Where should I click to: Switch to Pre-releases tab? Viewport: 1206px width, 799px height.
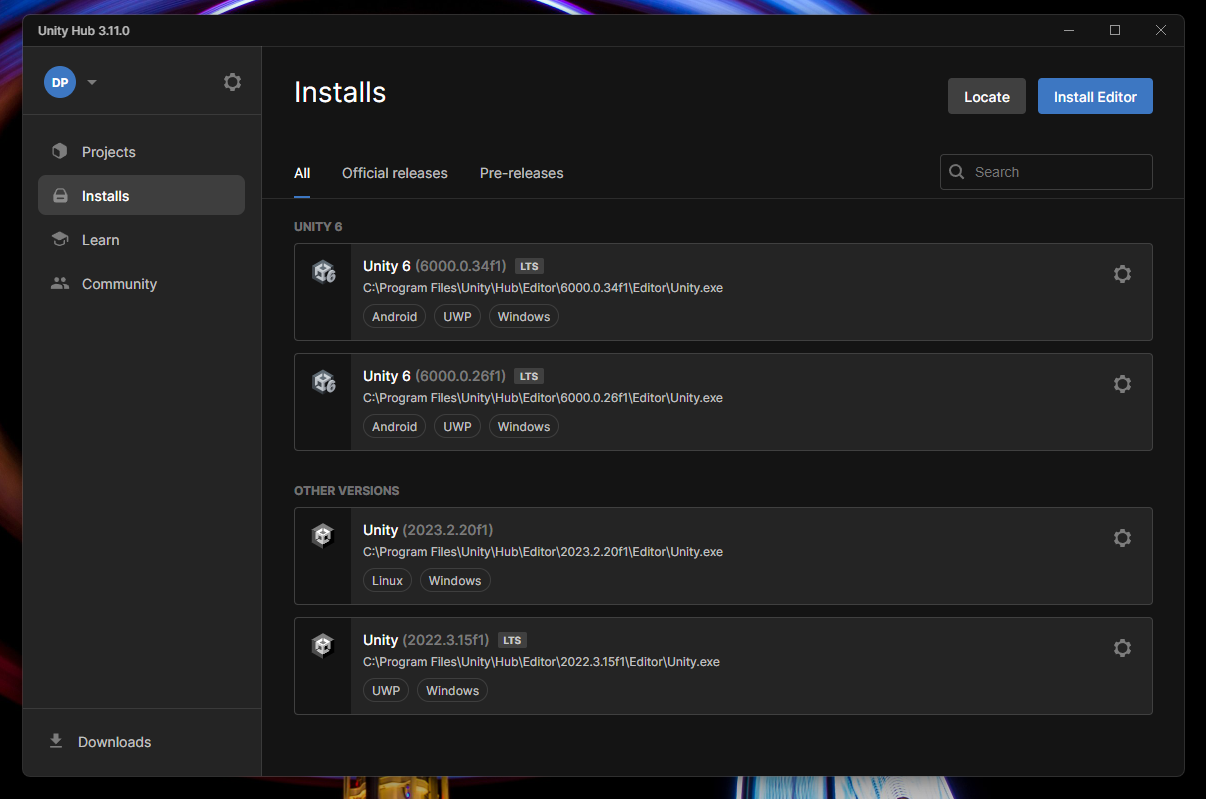[522, 173]
